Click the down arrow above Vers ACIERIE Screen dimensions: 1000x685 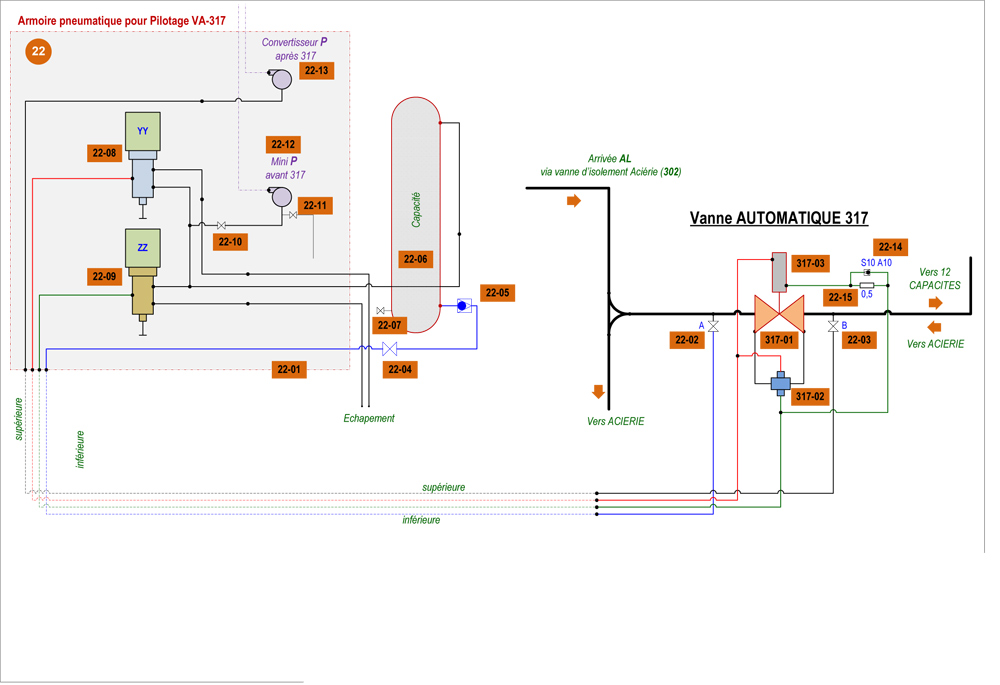point(599,392)
